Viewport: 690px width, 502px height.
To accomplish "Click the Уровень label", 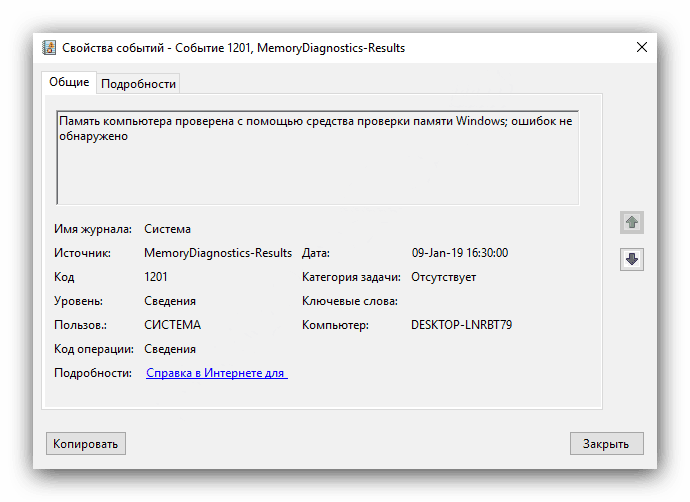I will coord(78,301).
